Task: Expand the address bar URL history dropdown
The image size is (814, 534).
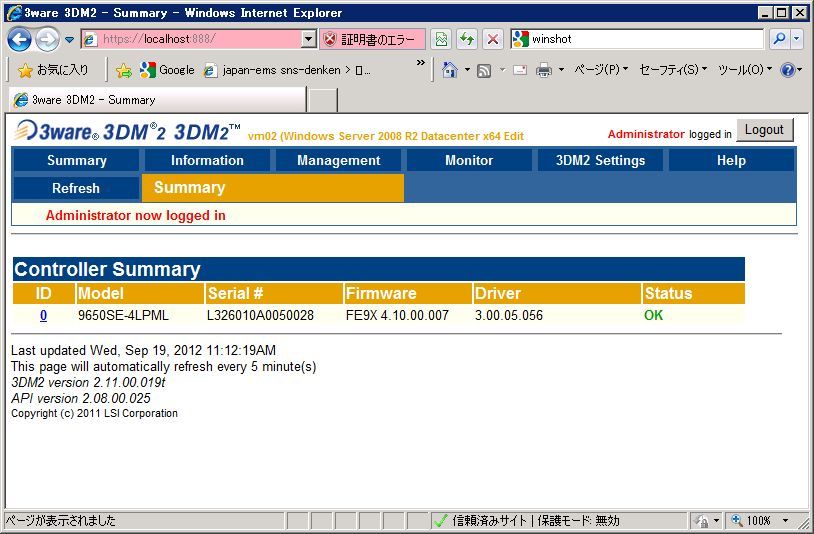Action: pyautogui.click(x=309, y=39)
